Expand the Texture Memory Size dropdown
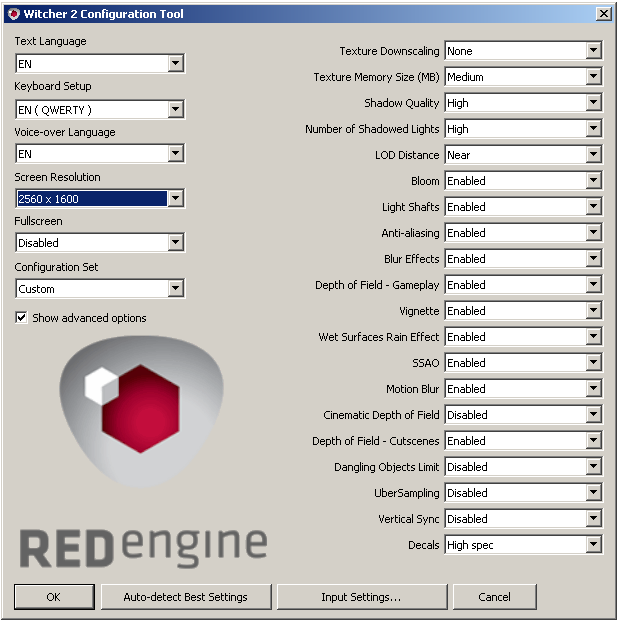The width and height of the screenshot is (617, 620). click(x=523, y=77)
